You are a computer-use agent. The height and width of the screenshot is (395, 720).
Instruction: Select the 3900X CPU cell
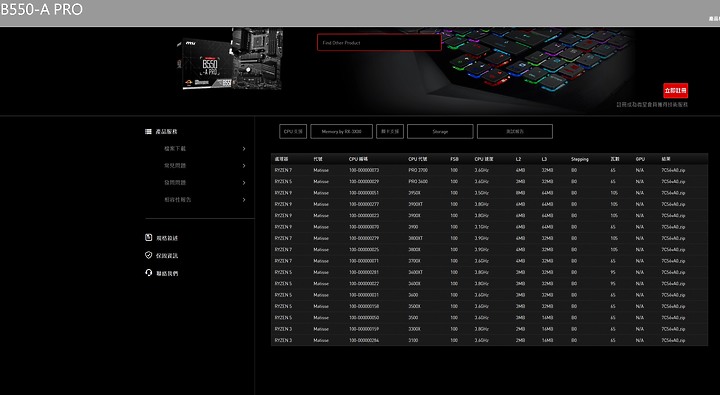(414, 215)
